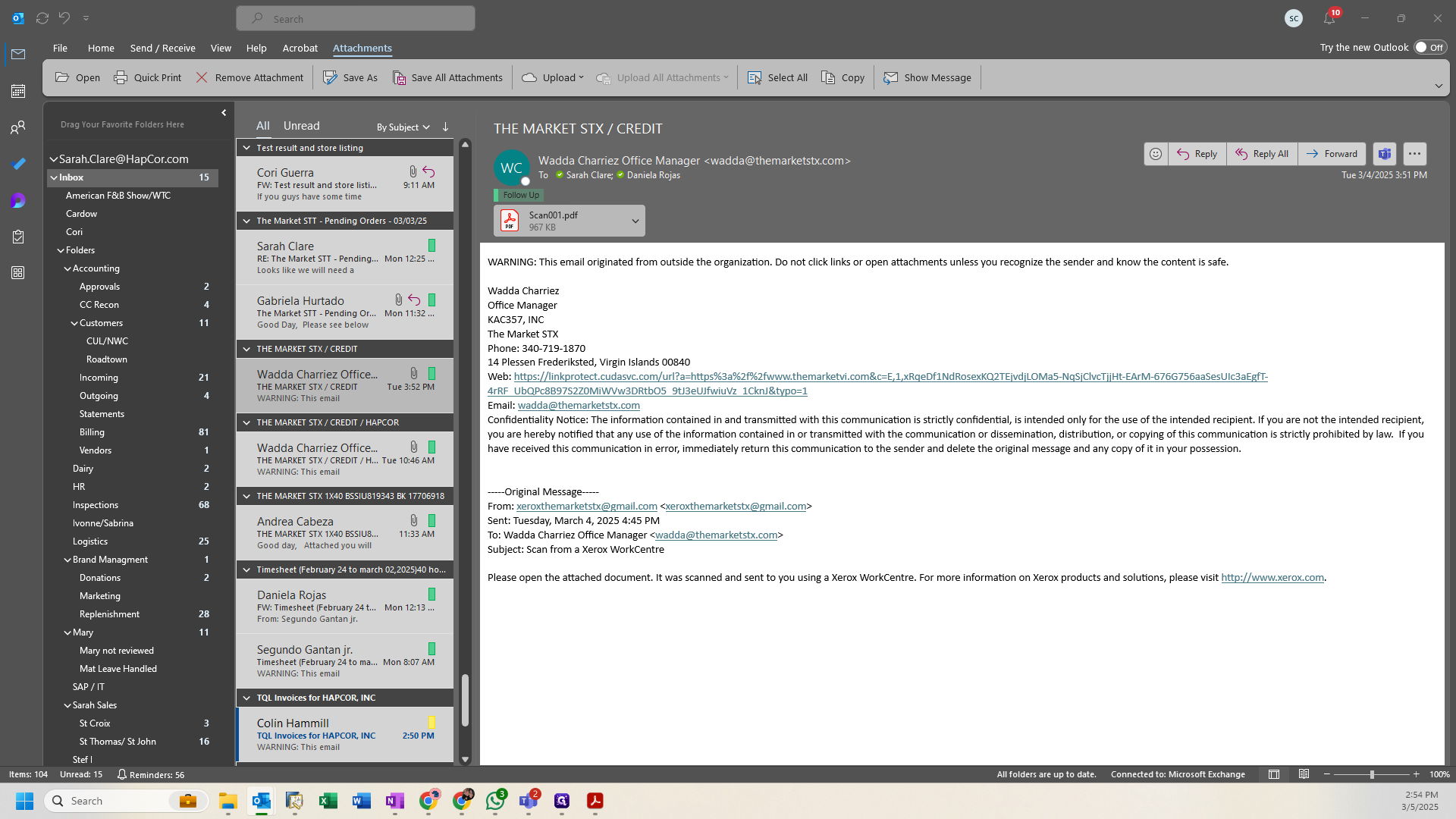Click the Reply All button
Viewport: 1456px width, 819px height.
[x=1262, y=154]
